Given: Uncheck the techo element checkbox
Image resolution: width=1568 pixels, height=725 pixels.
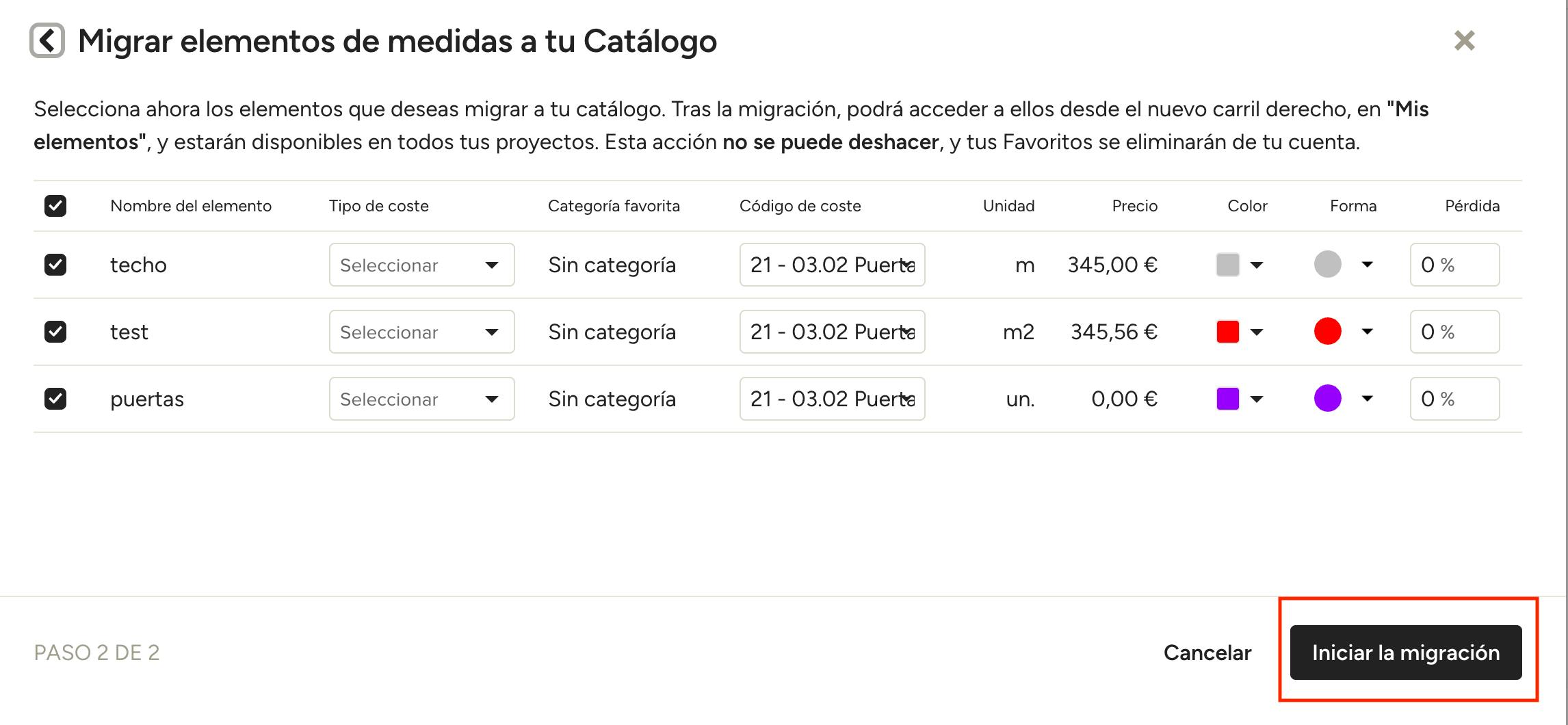Looking at the screenshot, I should (x=55, y=265).
